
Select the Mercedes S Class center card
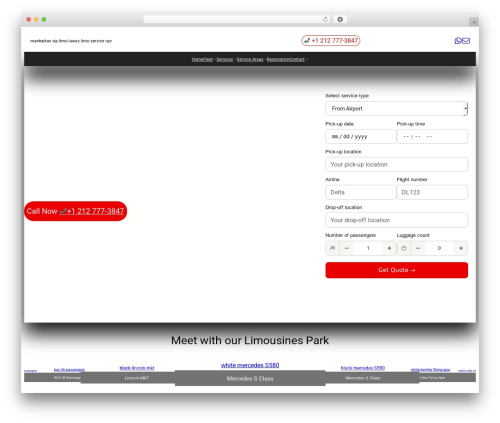(x=250, y=378)
